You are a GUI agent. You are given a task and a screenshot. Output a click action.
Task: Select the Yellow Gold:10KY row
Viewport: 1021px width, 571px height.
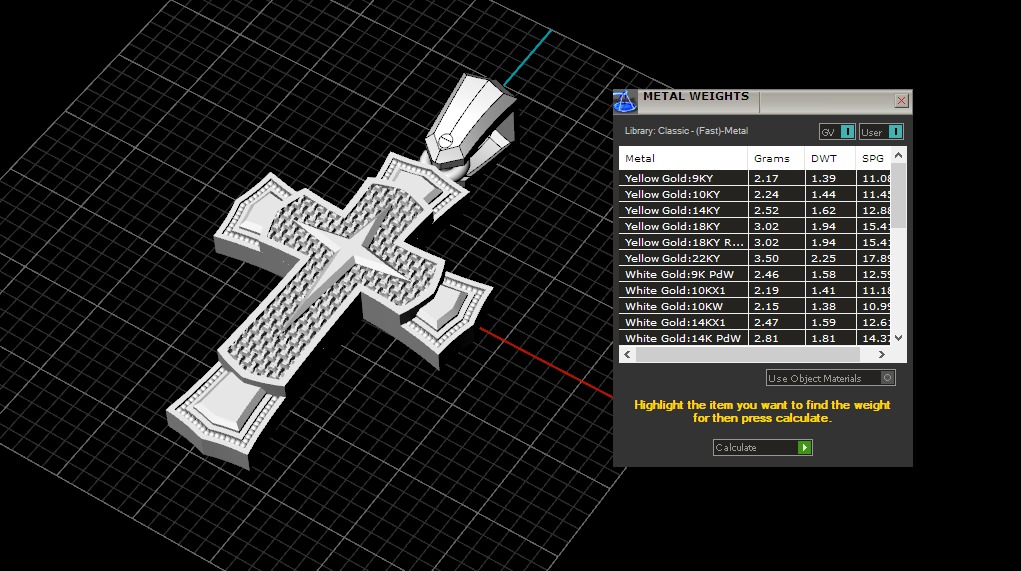coord(755,194)
